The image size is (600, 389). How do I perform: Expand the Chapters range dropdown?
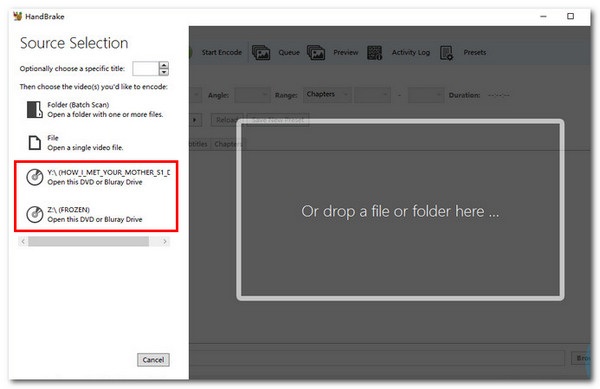point(328,94)
